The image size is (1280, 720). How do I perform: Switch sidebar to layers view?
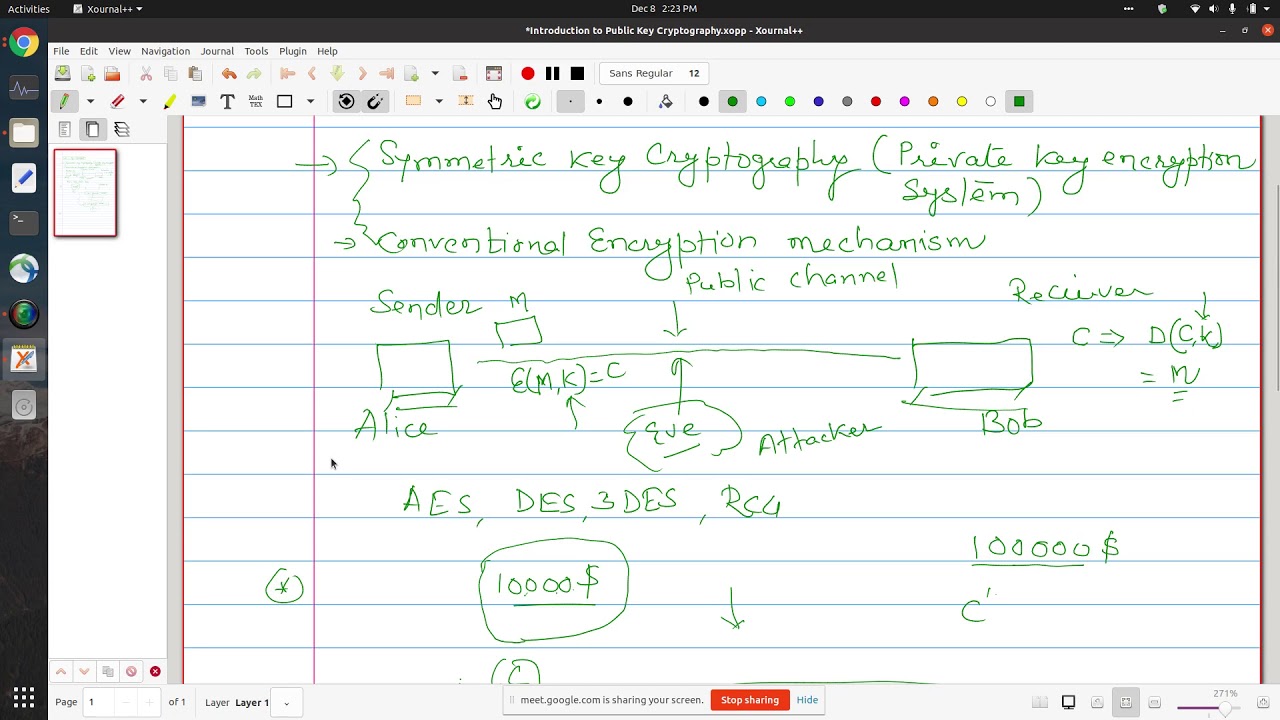tap(122, 129)
